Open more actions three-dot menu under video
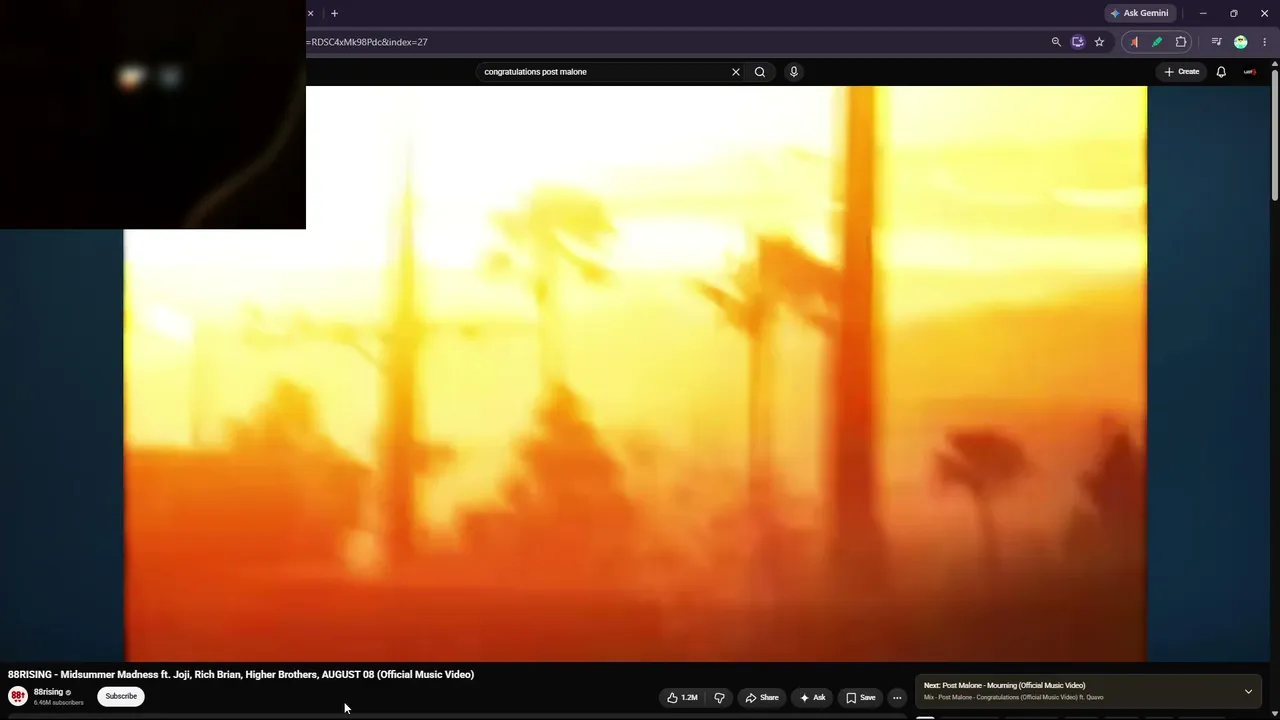 (897, 698)
